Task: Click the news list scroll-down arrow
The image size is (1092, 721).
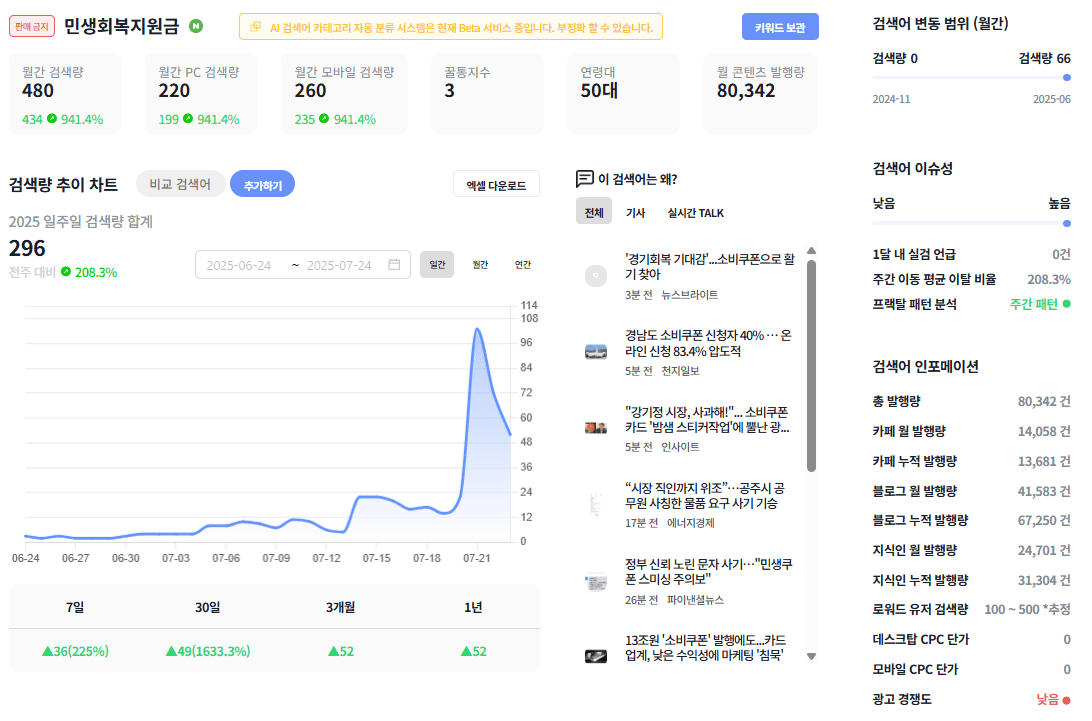Action: [x=811, y=656]
